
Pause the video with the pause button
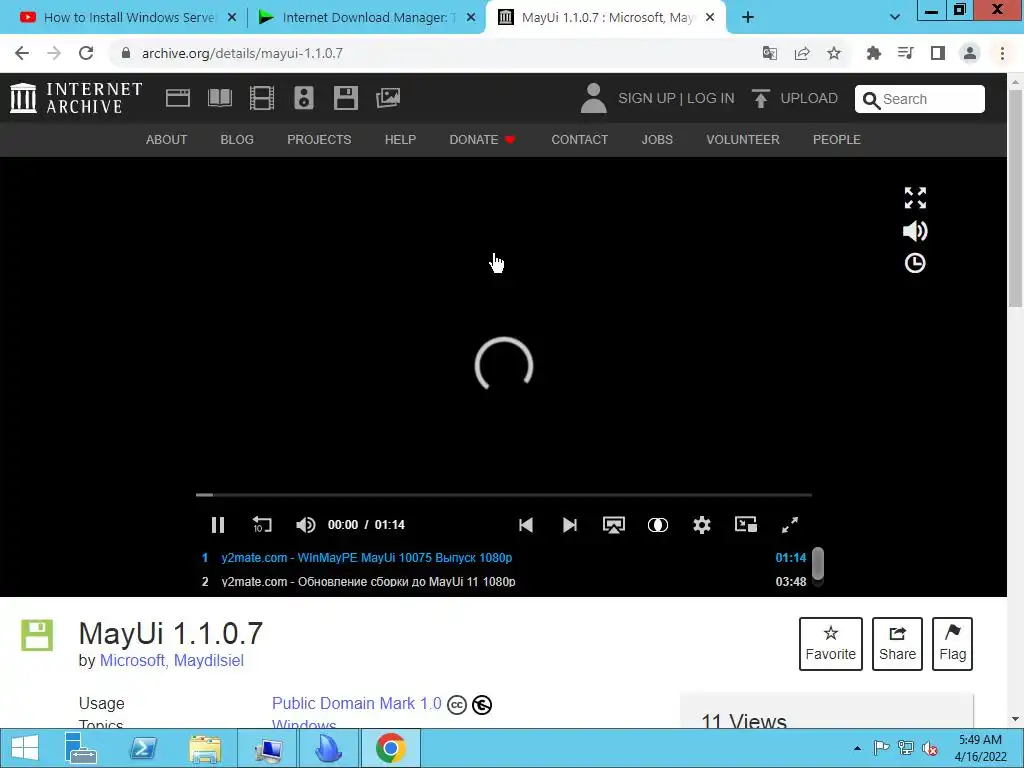coord(218,525)
